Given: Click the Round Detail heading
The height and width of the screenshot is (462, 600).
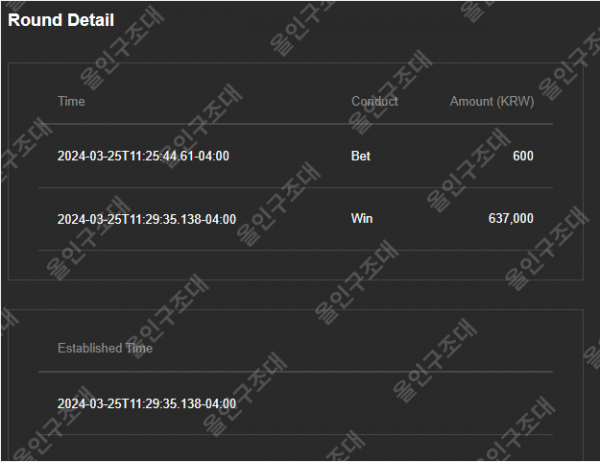Looking at the screenshot, I should (x=61, y=20).
